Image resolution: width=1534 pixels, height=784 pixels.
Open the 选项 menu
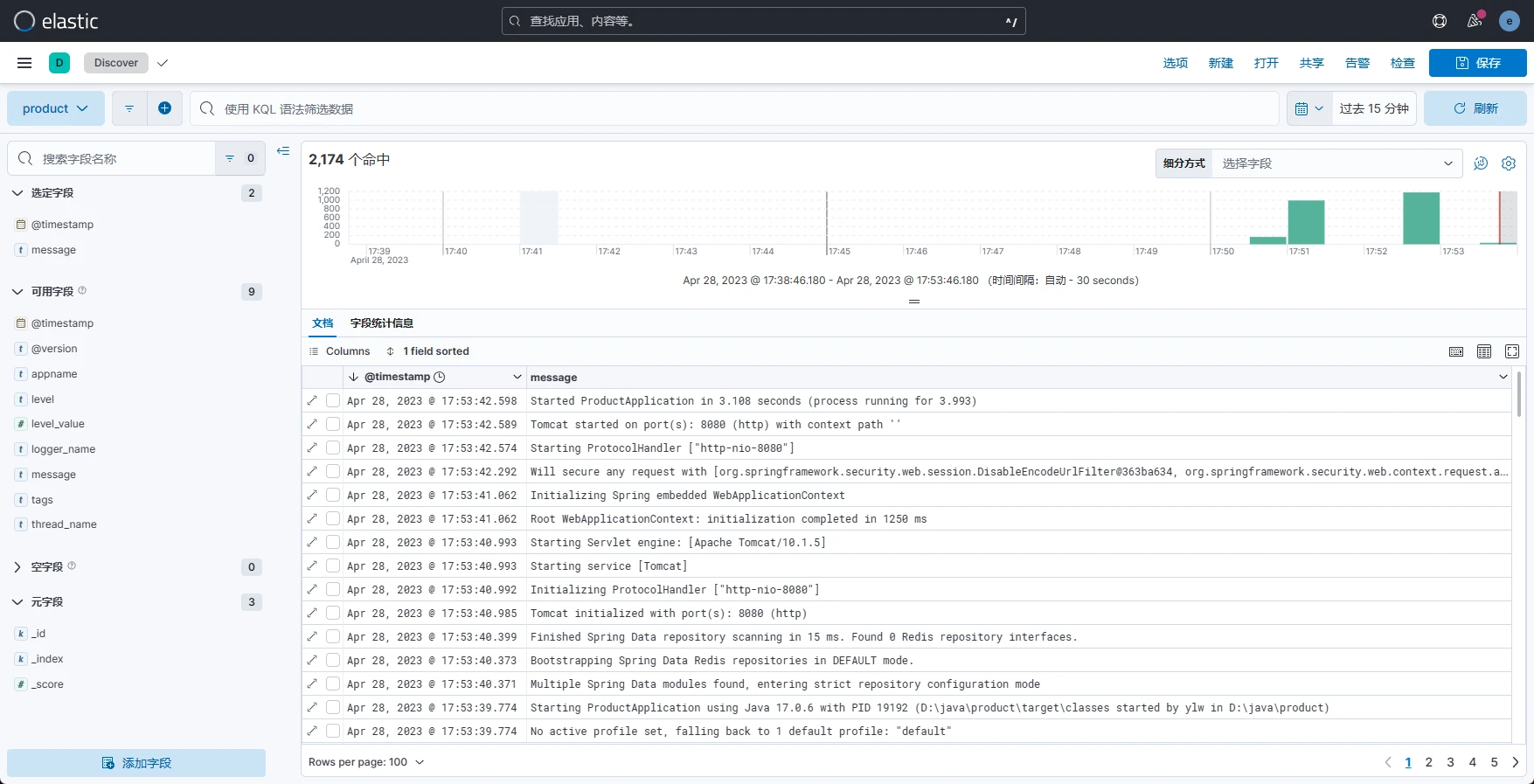click(x=1176, y=63)
